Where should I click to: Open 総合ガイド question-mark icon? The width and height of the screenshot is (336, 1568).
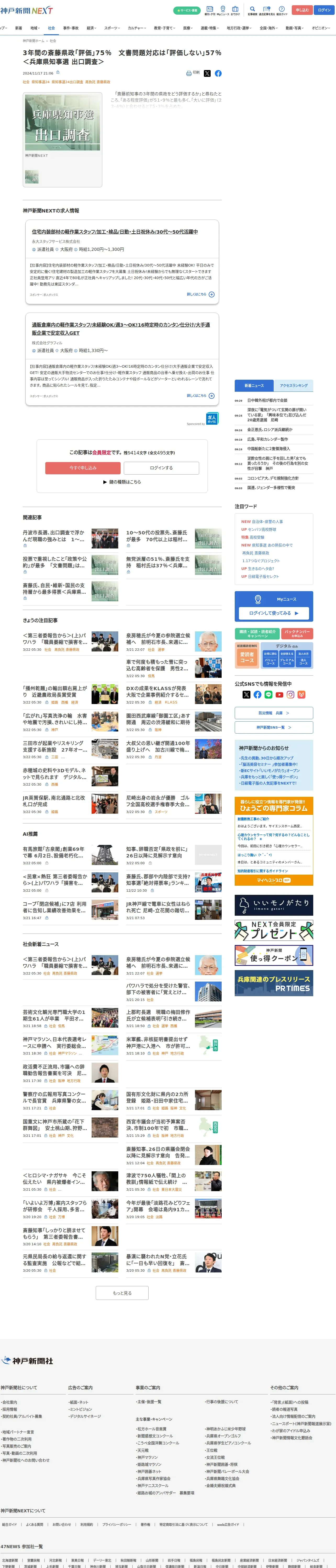pyautogui.click(x=282, y=10)
